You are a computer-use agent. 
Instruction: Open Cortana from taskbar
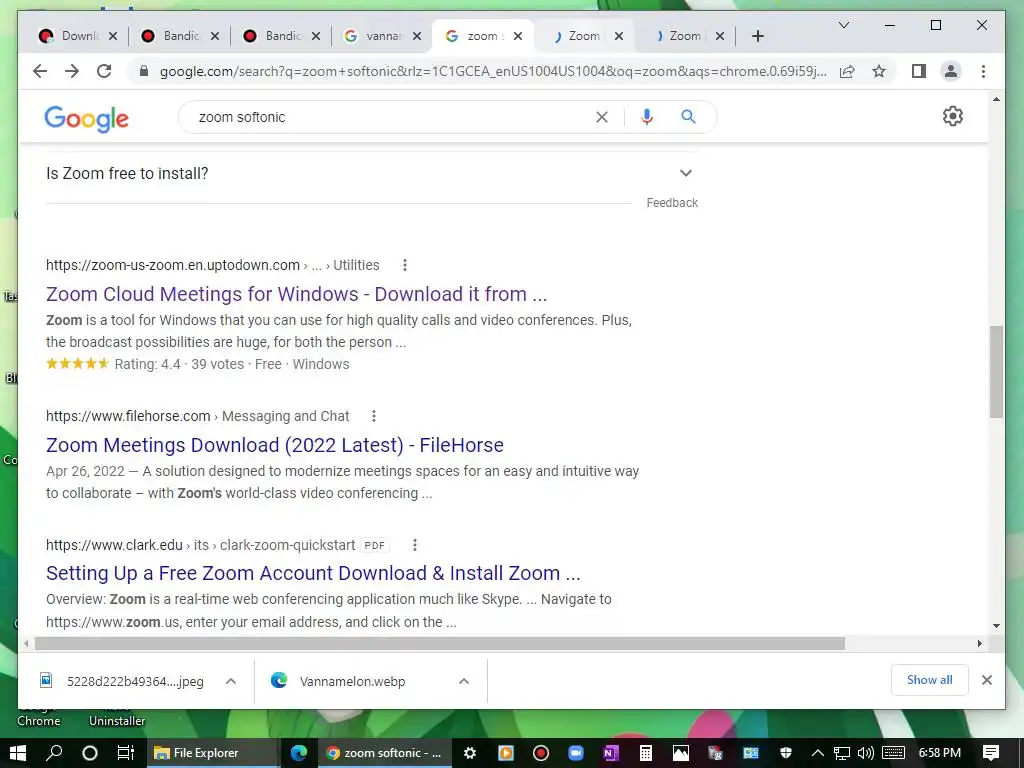(x=89, y=753)
